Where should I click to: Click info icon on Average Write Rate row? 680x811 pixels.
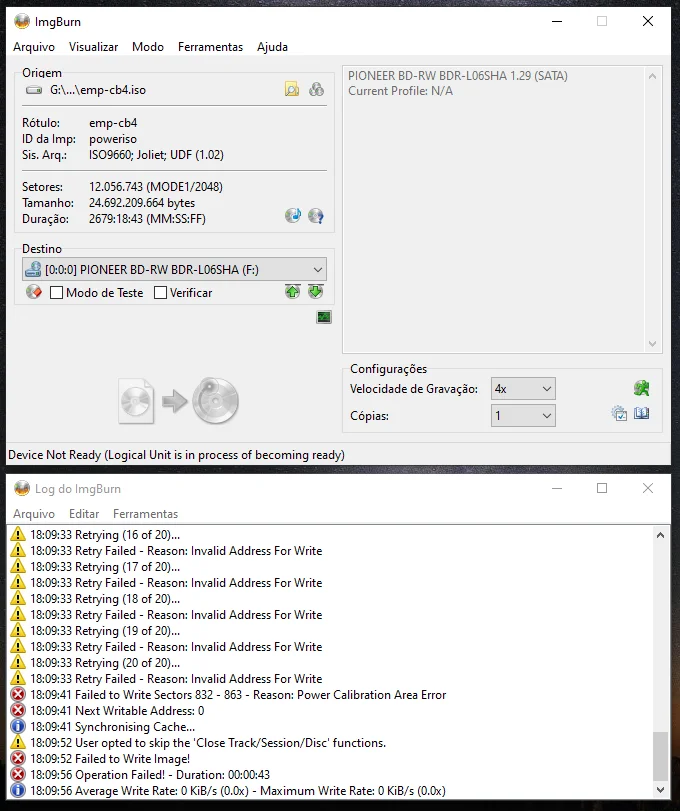(x=18, y=791)
